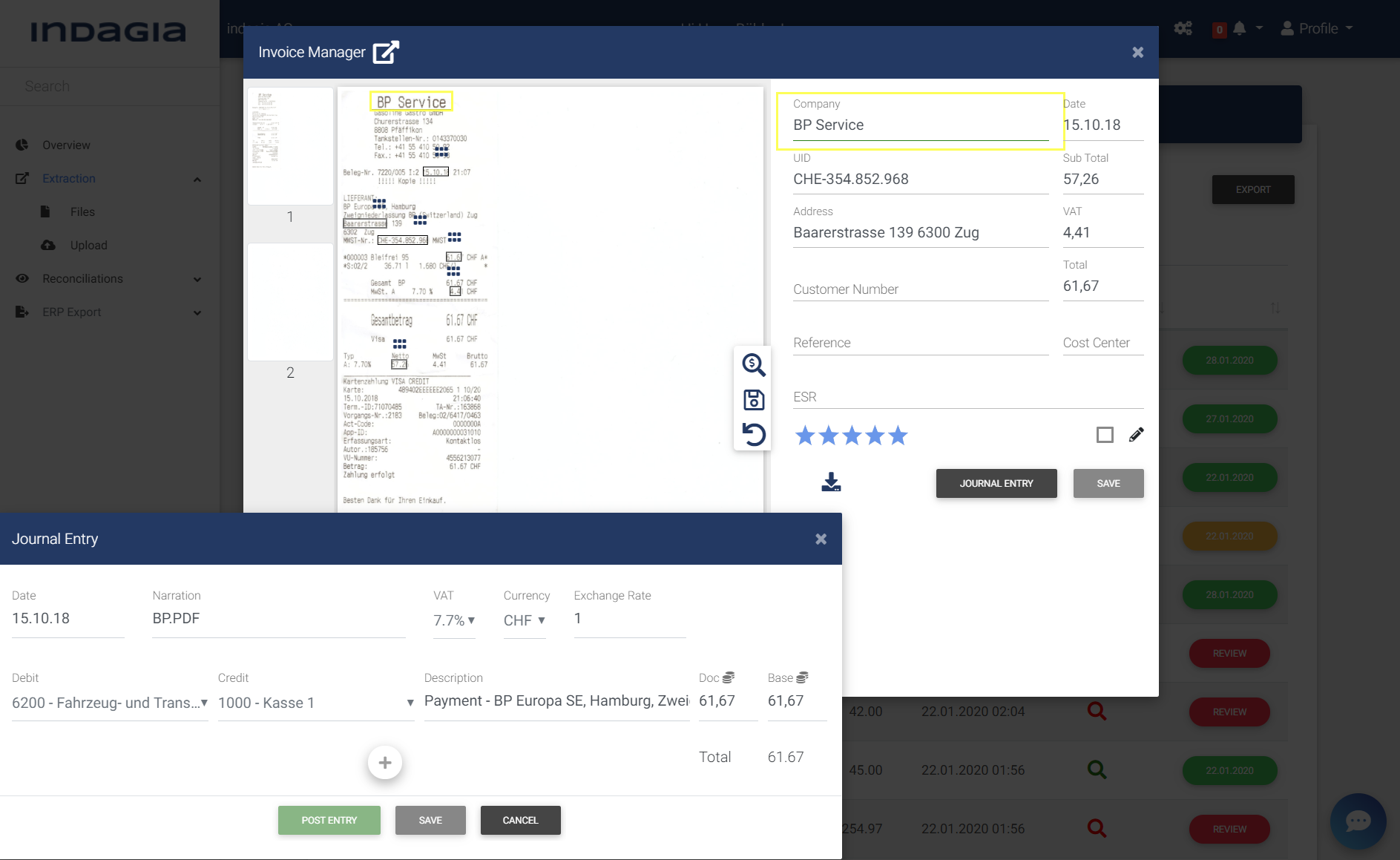Image resolution: width=1400 pixels, height=860 pixels.
Task: Click SAVE in Invoice Manager
Action: pos(1108,483)
